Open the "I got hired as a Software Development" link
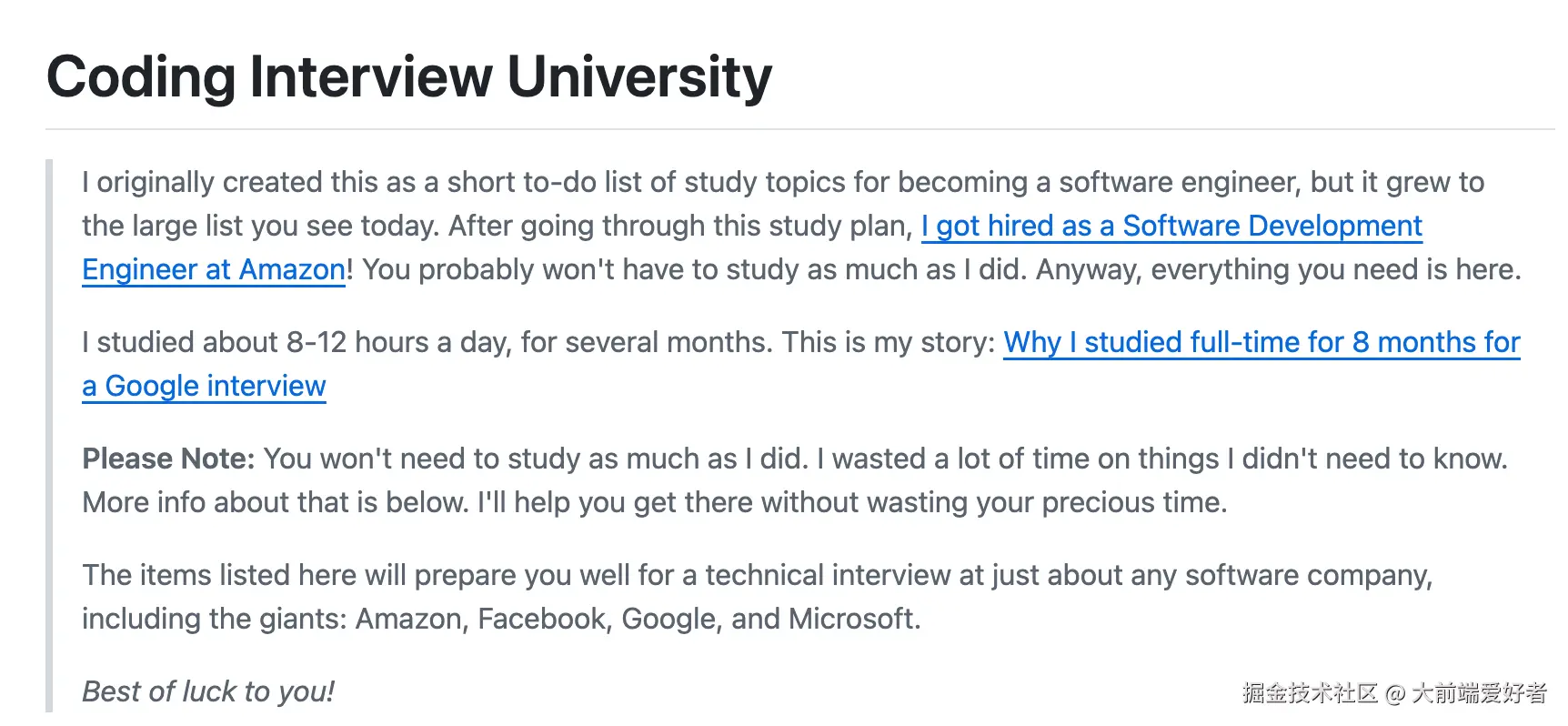Screen dimensions: 1568x726 tap(1171, 226)
